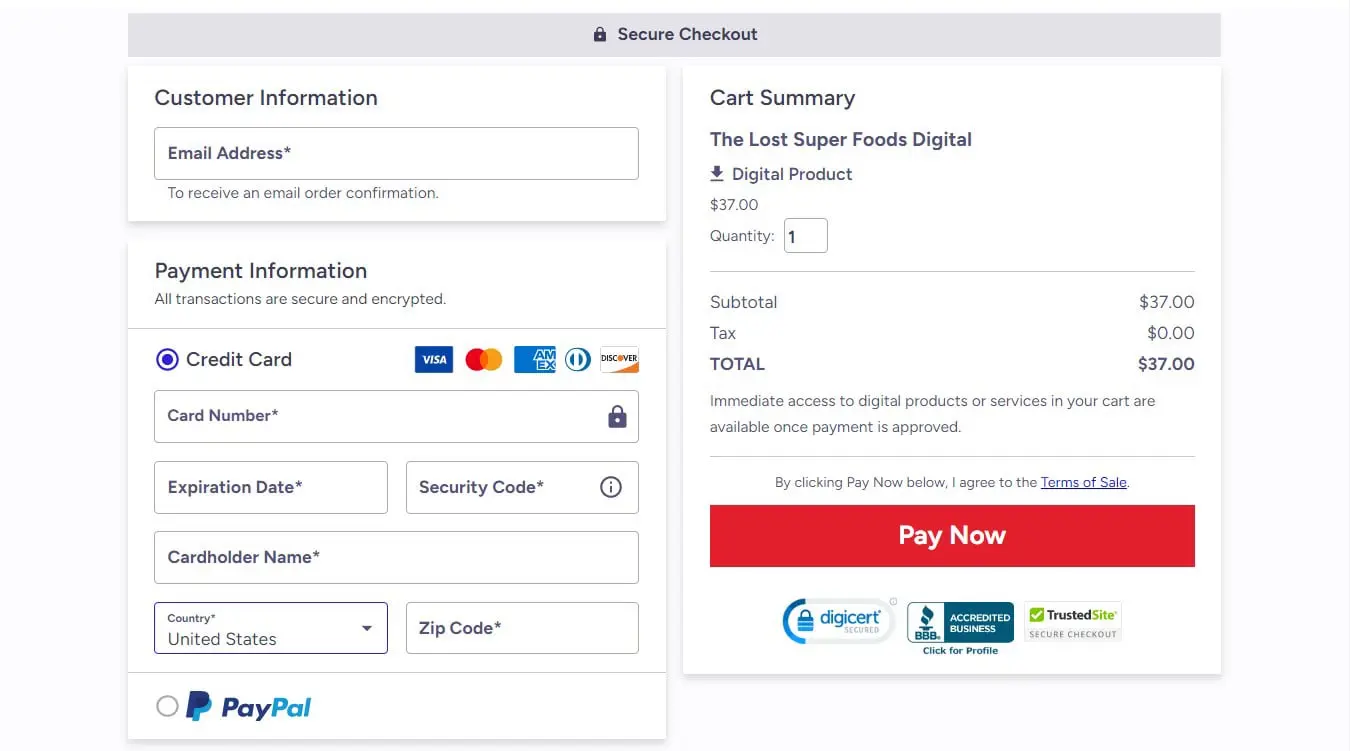Select the PayPal payment radio button
The image size is (1350, 751).
[x=167, y=707]
